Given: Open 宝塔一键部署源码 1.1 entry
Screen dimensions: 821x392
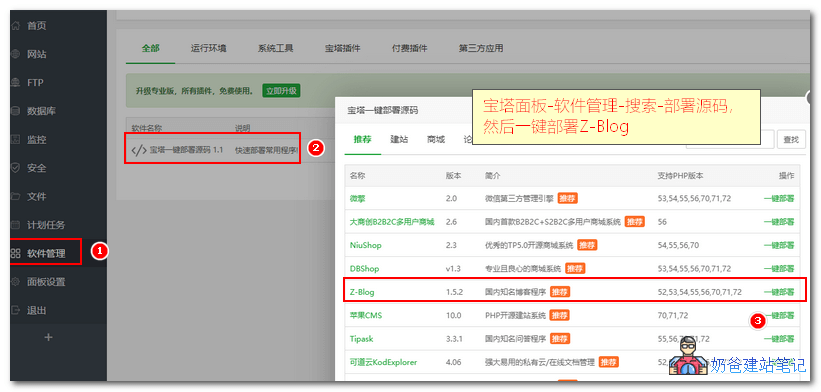Looking at the screenshot, I should click(x=186, y=150).
